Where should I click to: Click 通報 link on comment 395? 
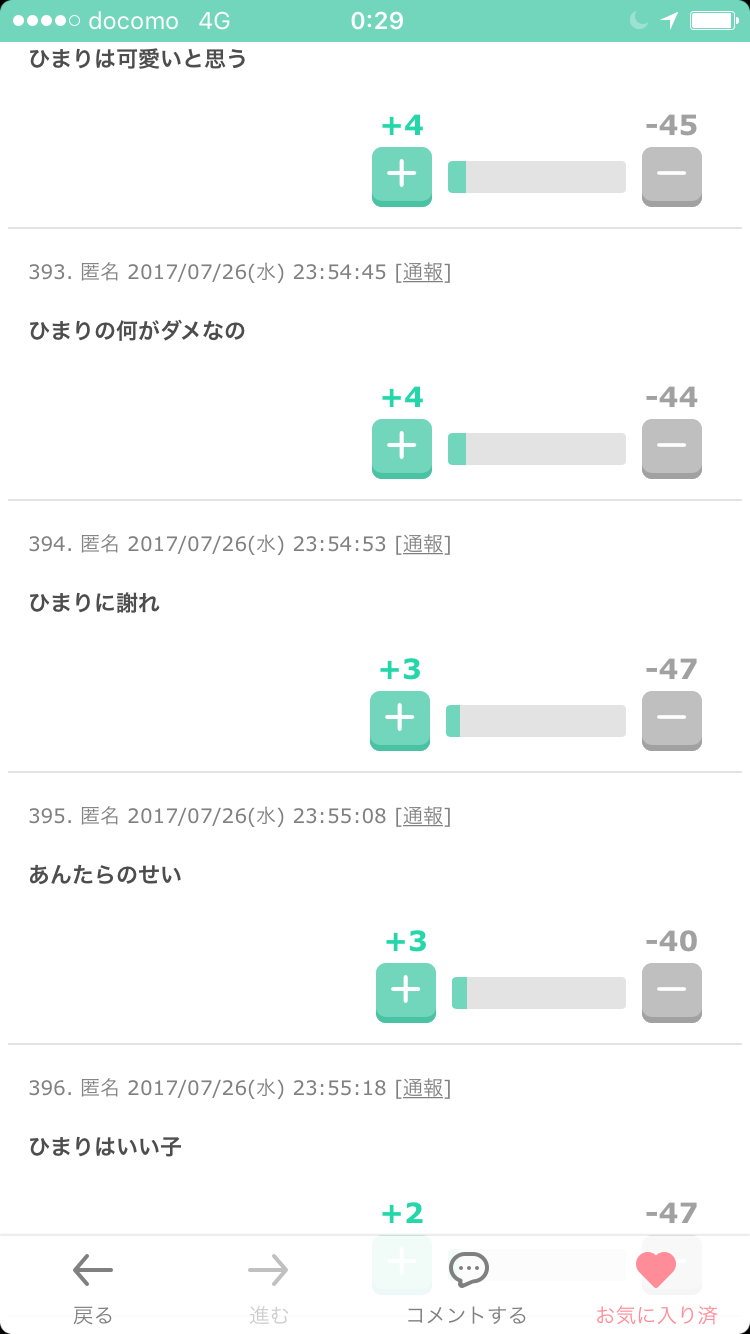click(422, 816)
